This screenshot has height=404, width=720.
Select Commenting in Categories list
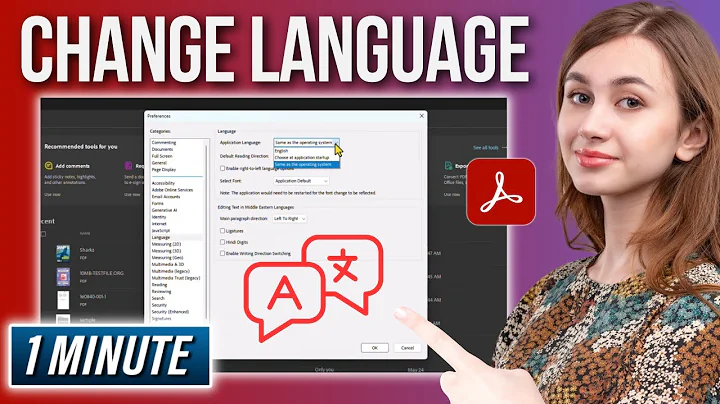point(164,143)
